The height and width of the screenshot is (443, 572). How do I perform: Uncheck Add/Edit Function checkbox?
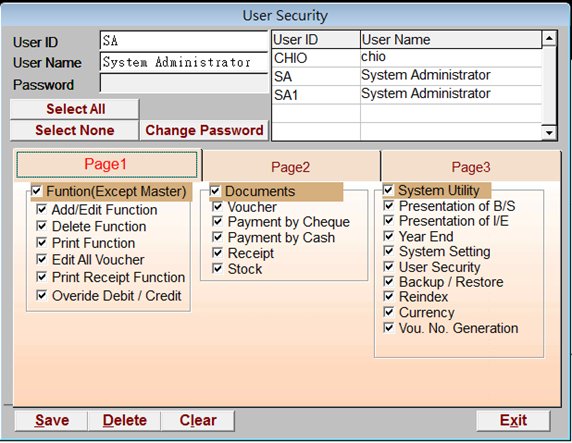point(42,209)
